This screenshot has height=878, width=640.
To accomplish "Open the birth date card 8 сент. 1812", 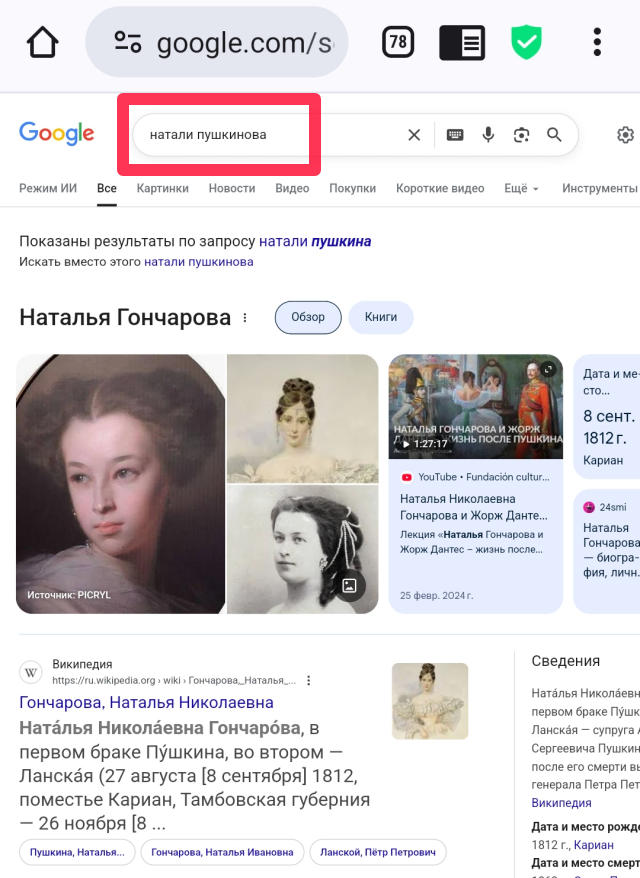I will point(607,417).
